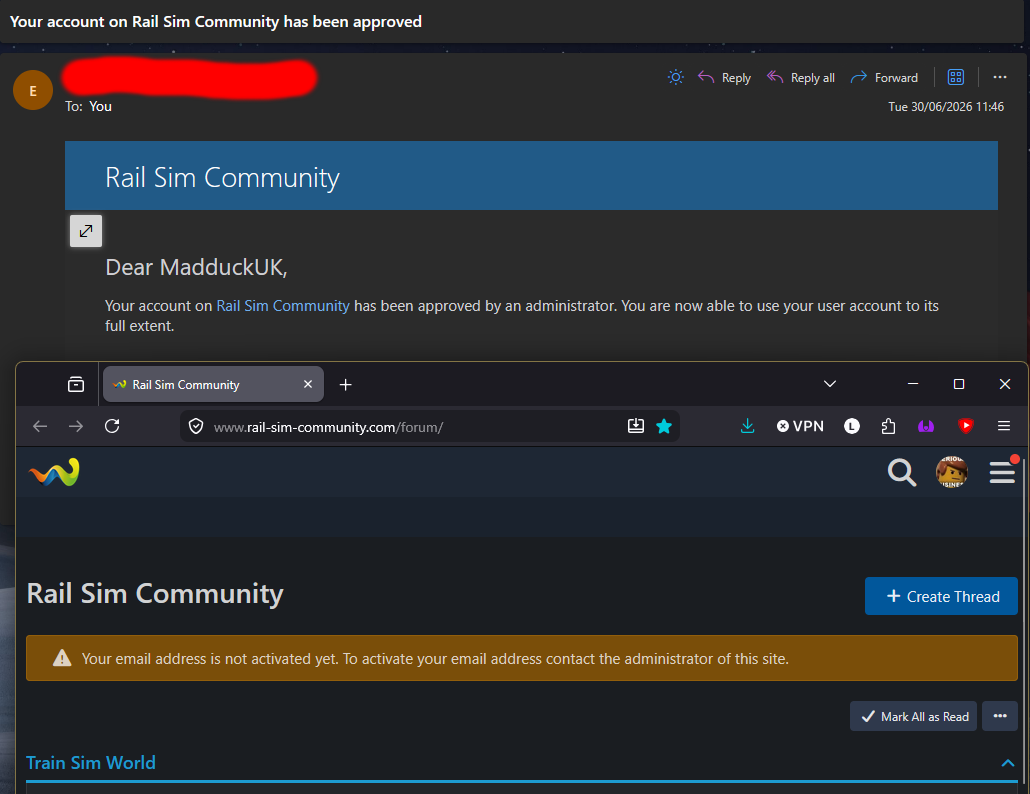Image resolution: width=1030 pixels, height=794 pixels.
Task: Click the install/save page icon in address bar
Action: click(x=636, y=426)
